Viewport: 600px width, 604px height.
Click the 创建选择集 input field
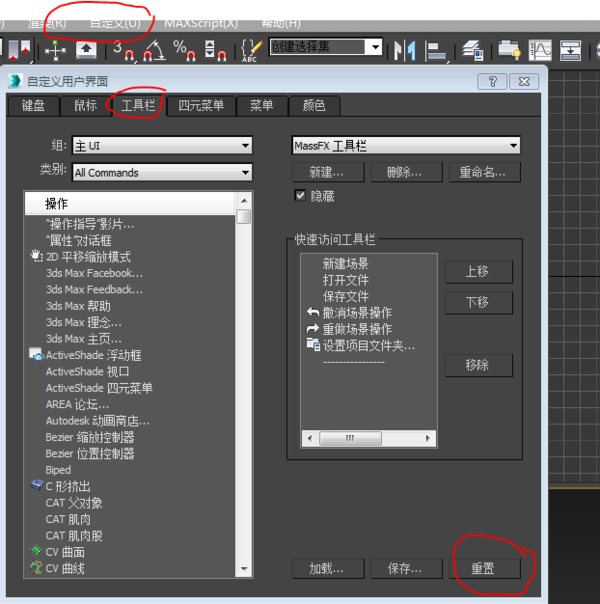318,47
